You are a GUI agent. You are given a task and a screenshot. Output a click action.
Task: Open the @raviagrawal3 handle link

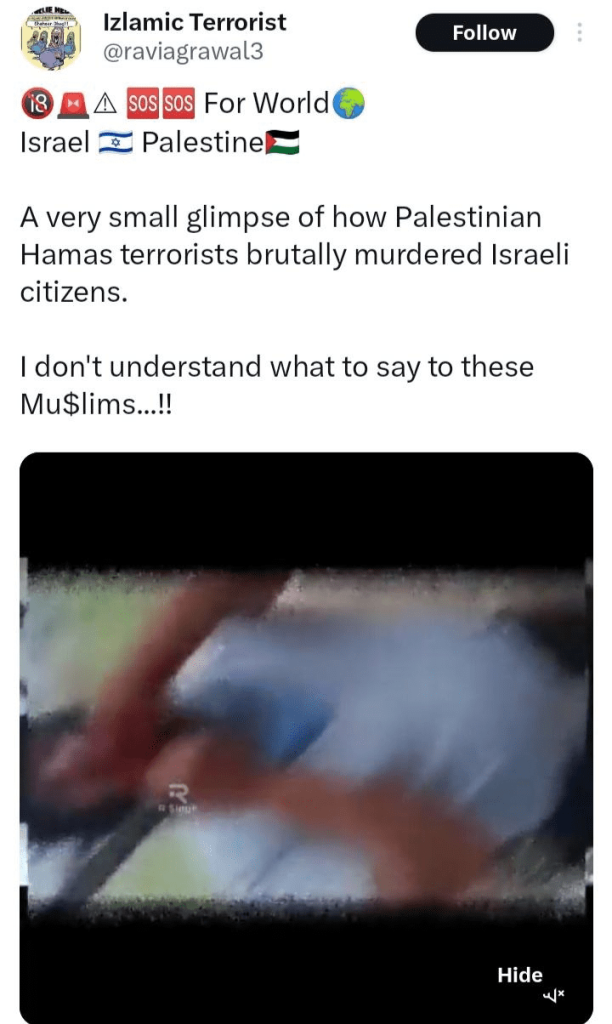pos(183,52)
